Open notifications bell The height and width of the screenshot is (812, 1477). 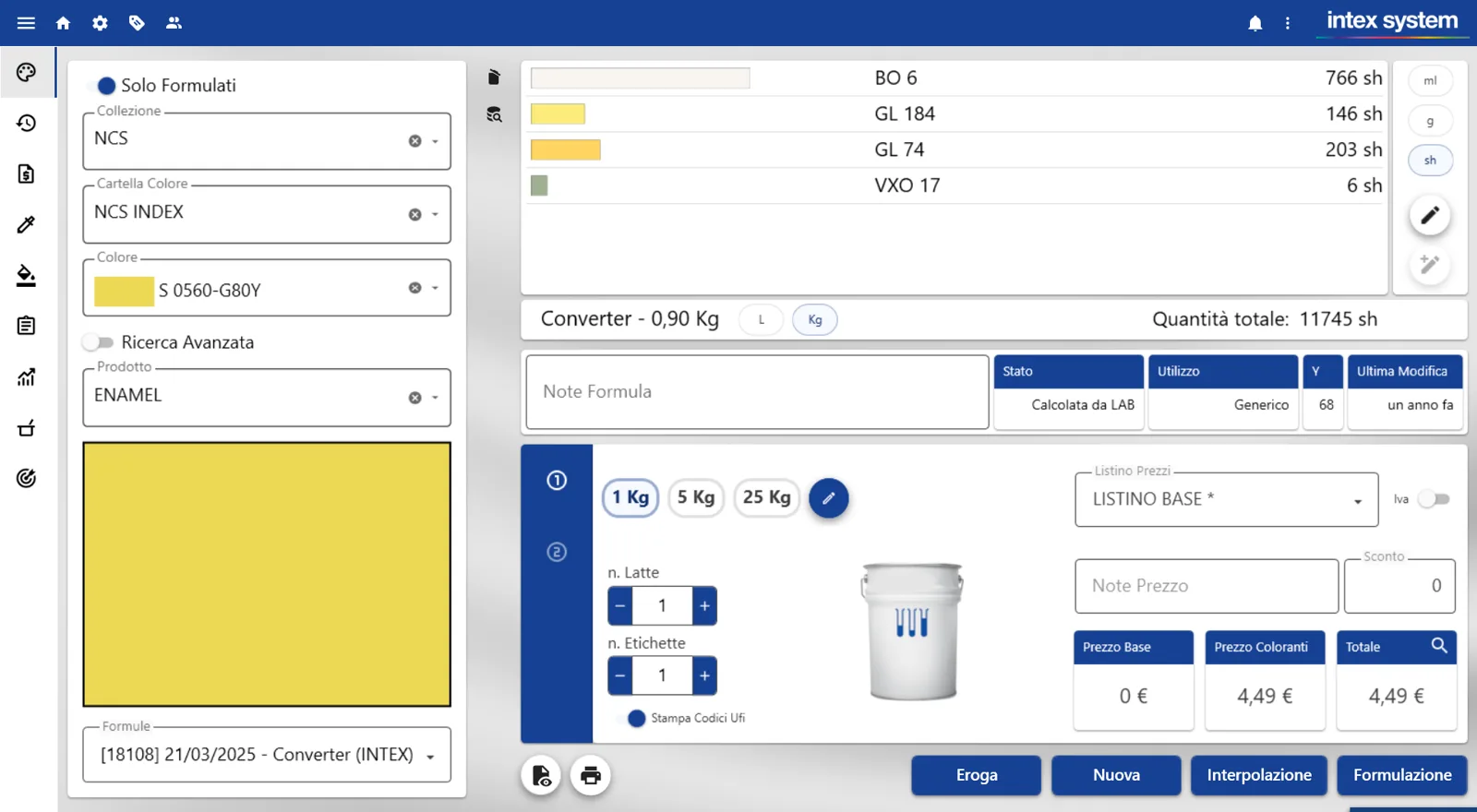1255,24
